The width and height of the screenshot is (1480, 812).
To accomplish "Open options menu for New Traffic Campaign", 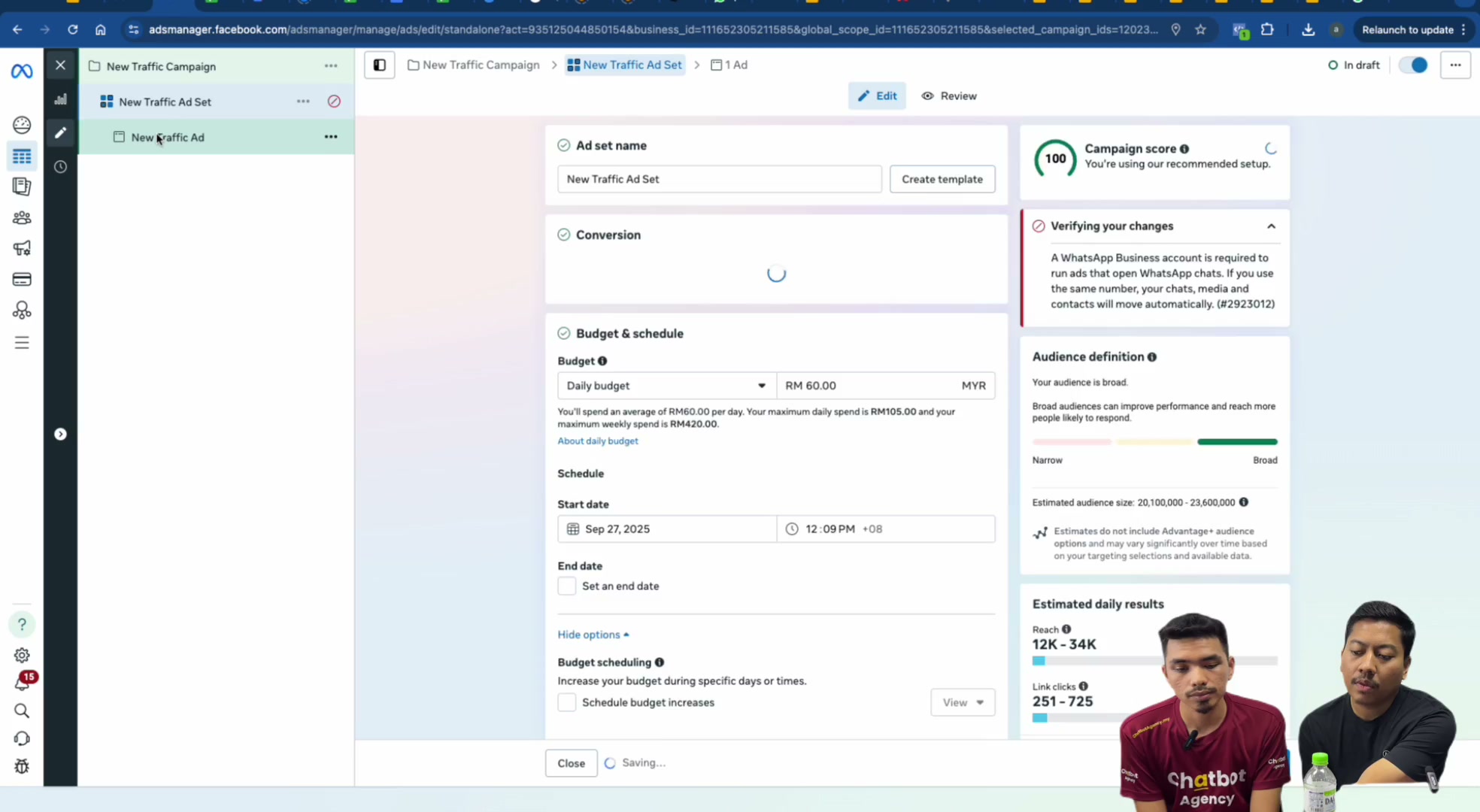I will pyautogui.click(x=331, y=66).
